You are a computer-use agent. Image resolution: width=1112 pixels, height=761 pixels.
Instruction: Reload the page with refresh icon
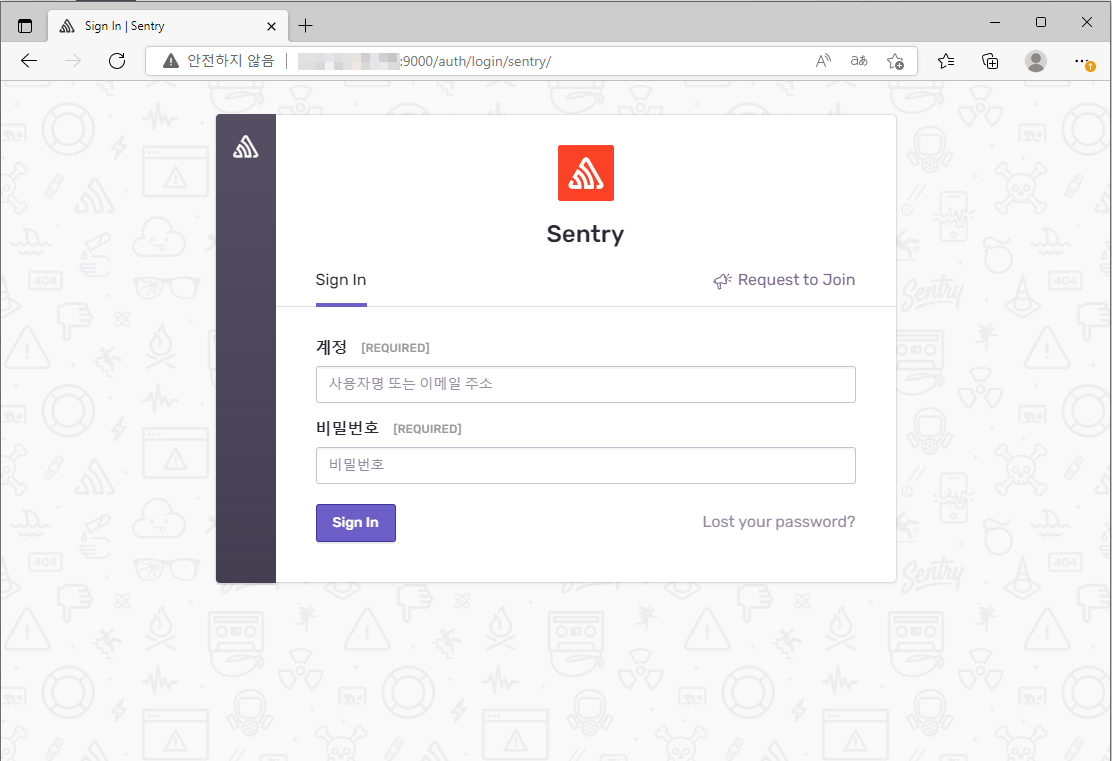tap(117, 61)
